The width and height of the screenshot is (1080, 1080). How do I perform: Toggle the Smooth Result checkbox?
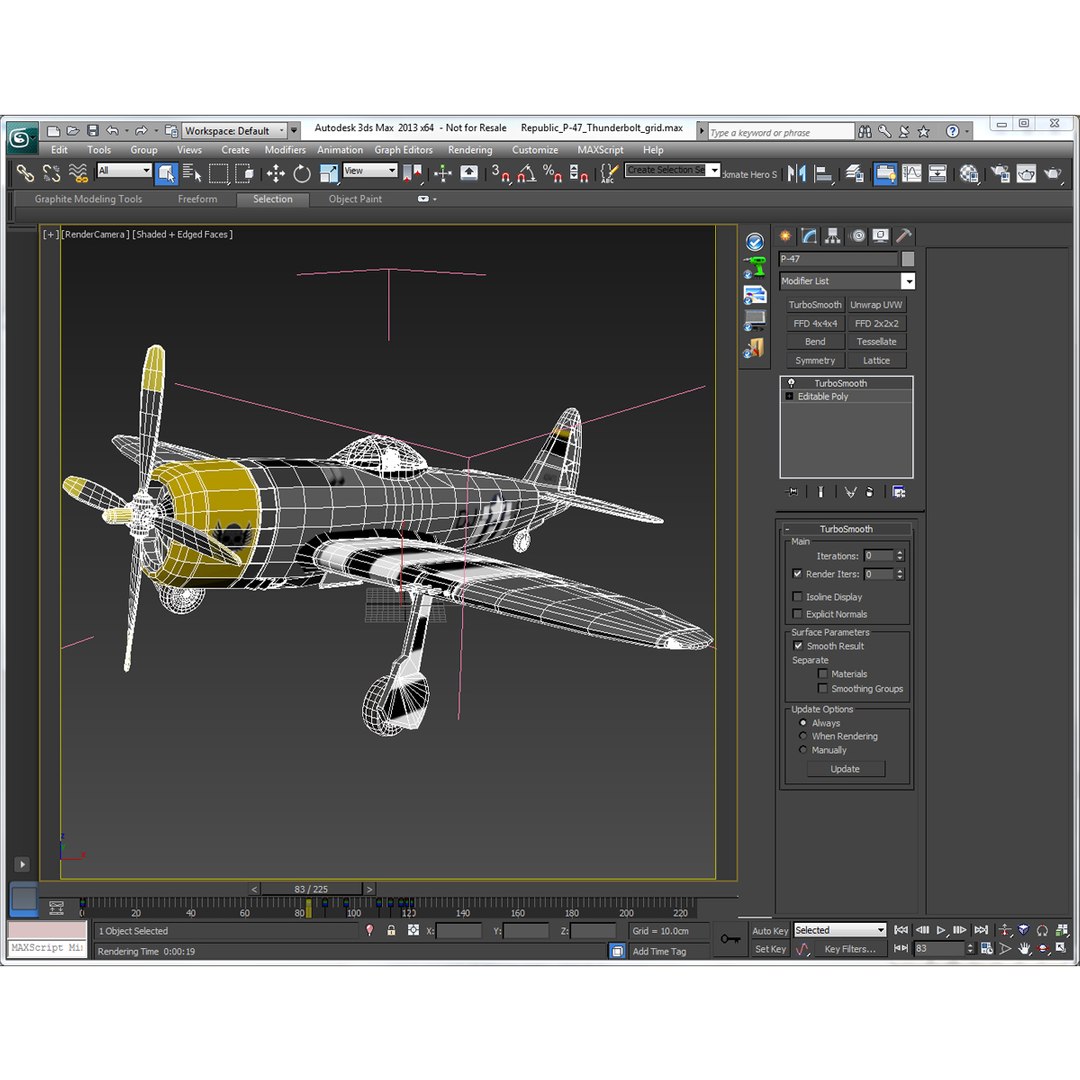point(798,646)
